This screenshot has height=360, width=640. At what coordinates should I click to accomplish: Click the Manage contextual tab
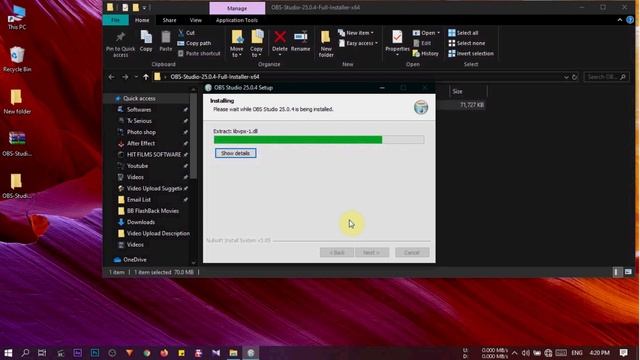[237, 8]
